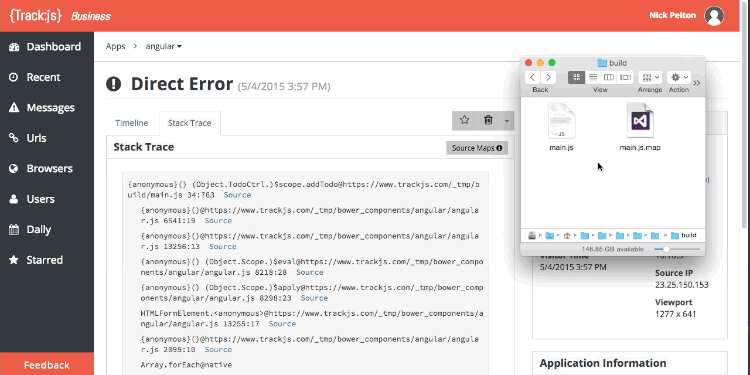The width and height of the screenshot is (750, 375).
Task: Open Source link for angular.js 8298:23
Action: [x=314, y=298]
